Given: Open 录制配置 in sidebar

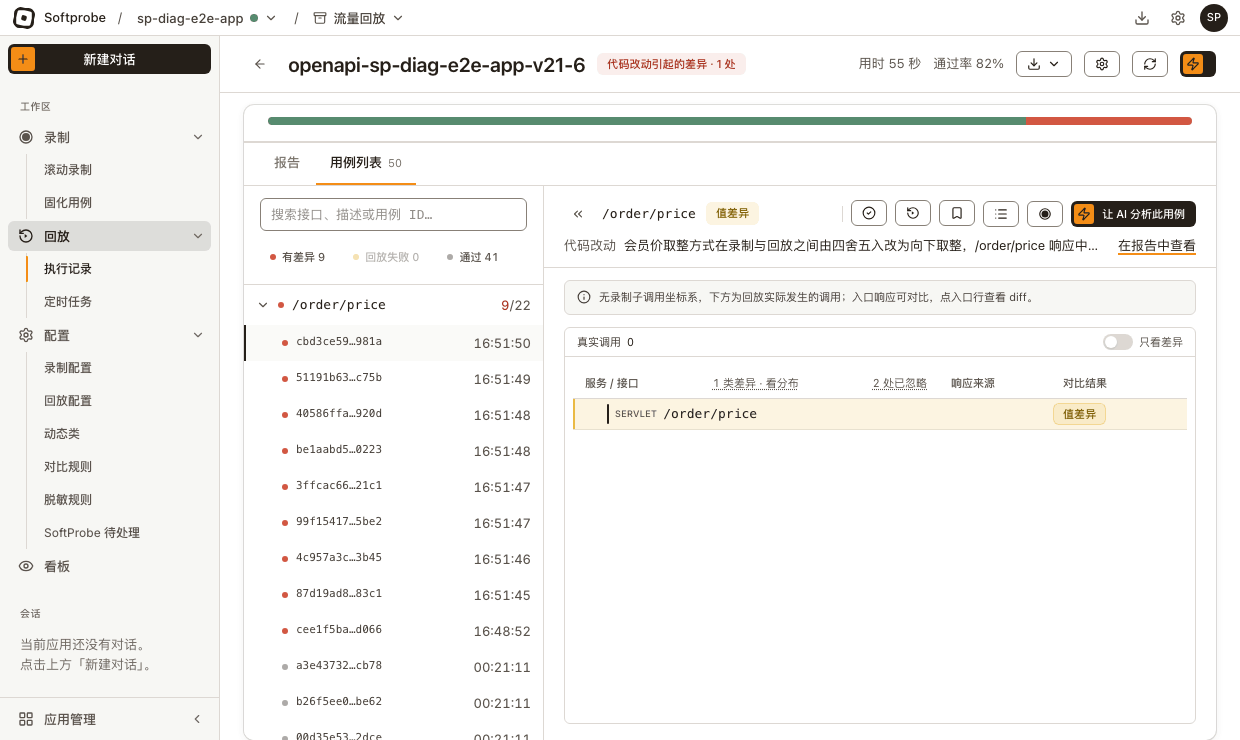Looking at the screenshot, I should point(68,368).
